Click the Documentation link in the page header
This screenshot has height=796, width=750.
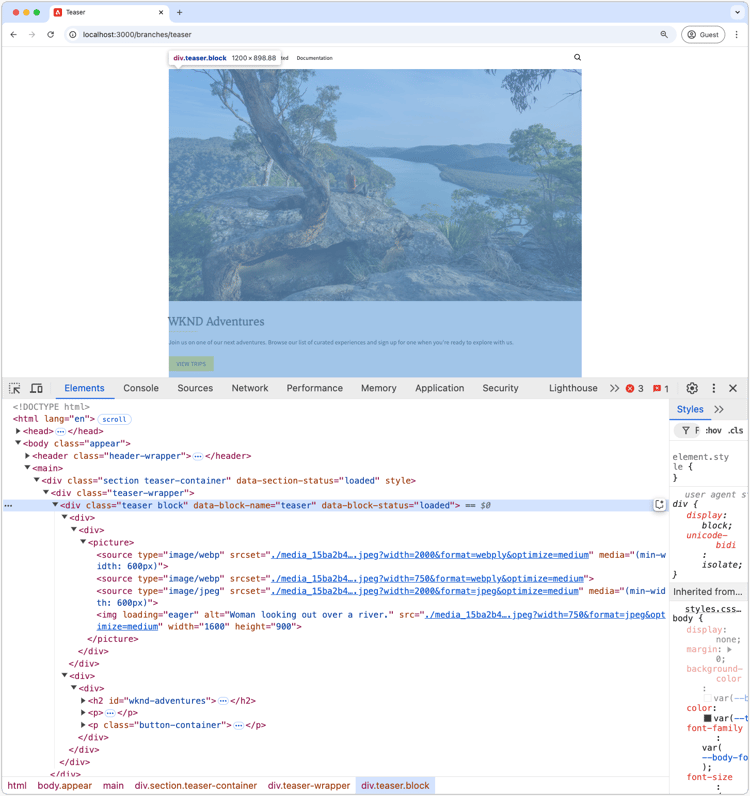click(x=315, y=58)
